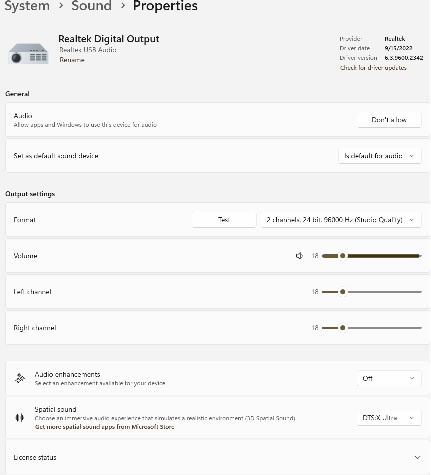Rename the Realtek Digital Output device
431x475 pixels.
coord(72,60)
